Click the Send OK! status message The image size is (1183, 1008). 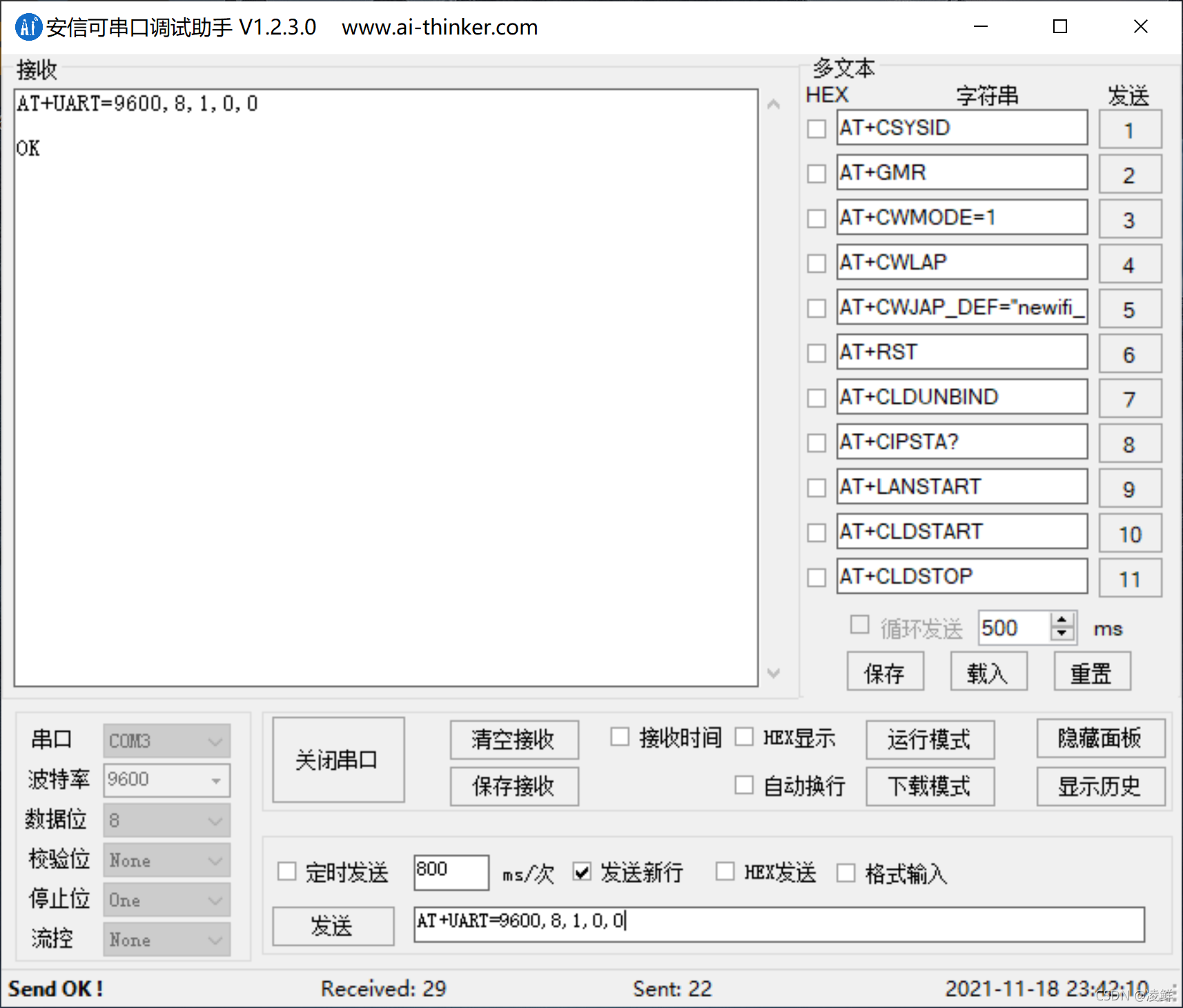click(56, 989)
